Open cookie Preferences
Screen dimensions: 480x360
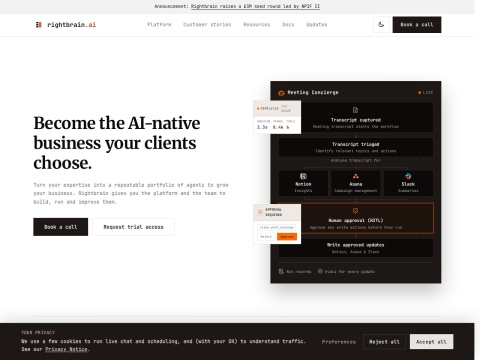(x=339, y=342)
